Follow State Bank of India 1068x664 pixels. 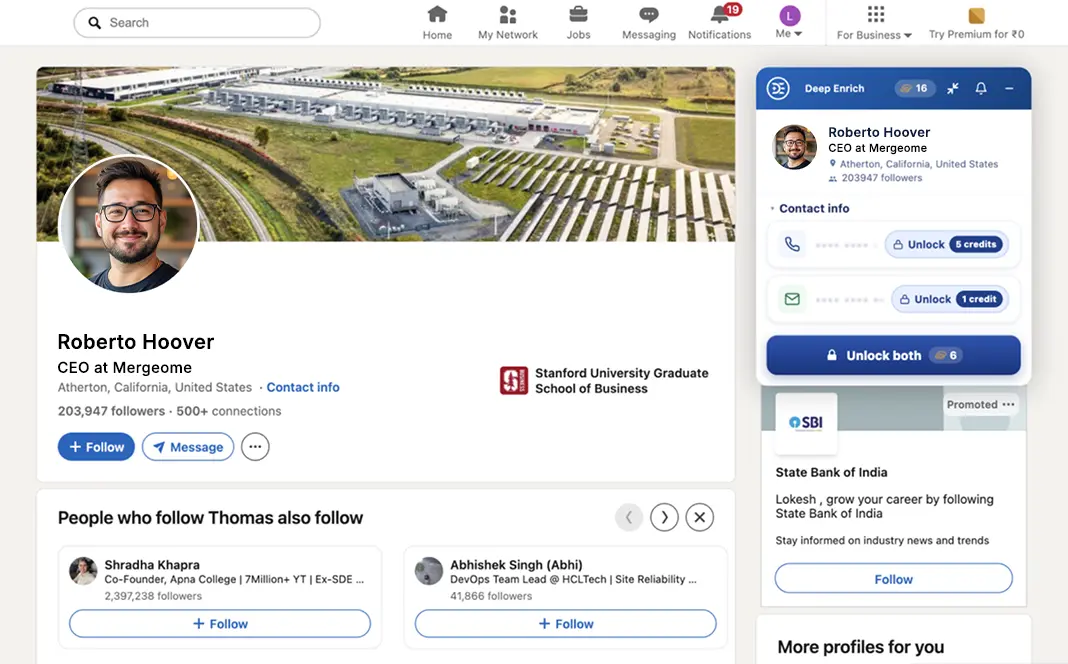(894, 578)
